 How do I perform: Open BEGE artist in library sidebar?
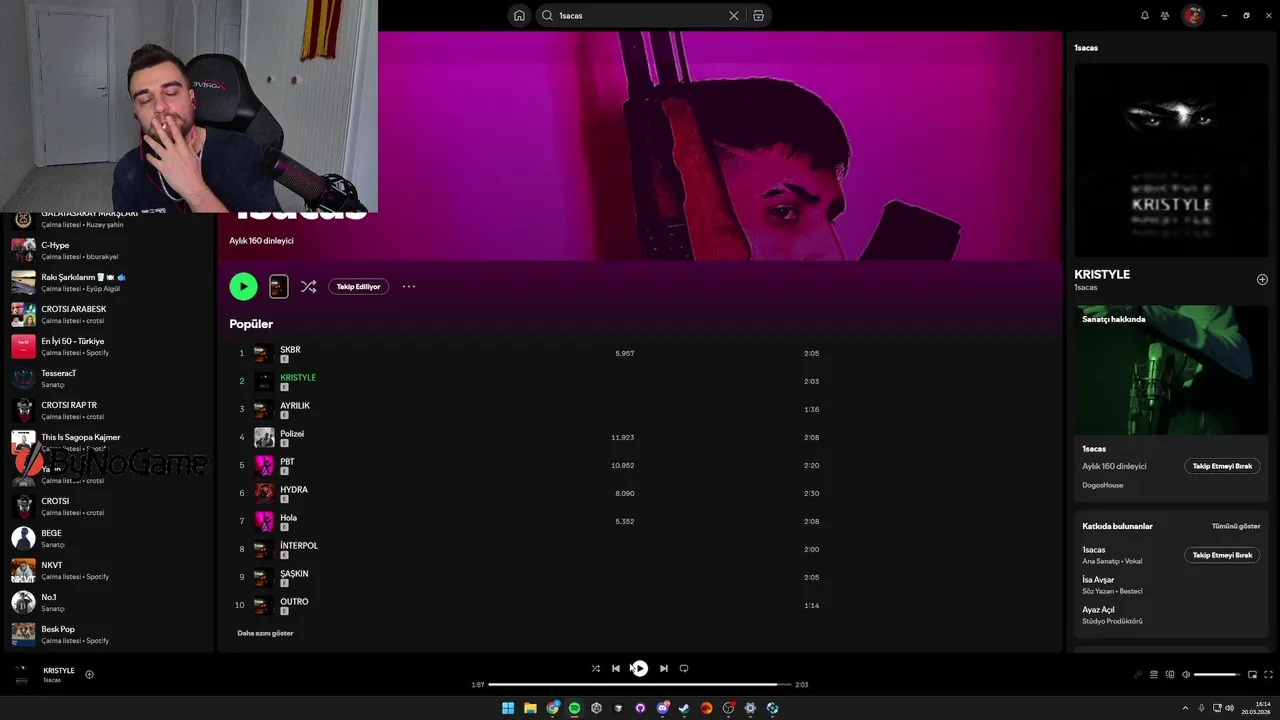coord(108,538)
